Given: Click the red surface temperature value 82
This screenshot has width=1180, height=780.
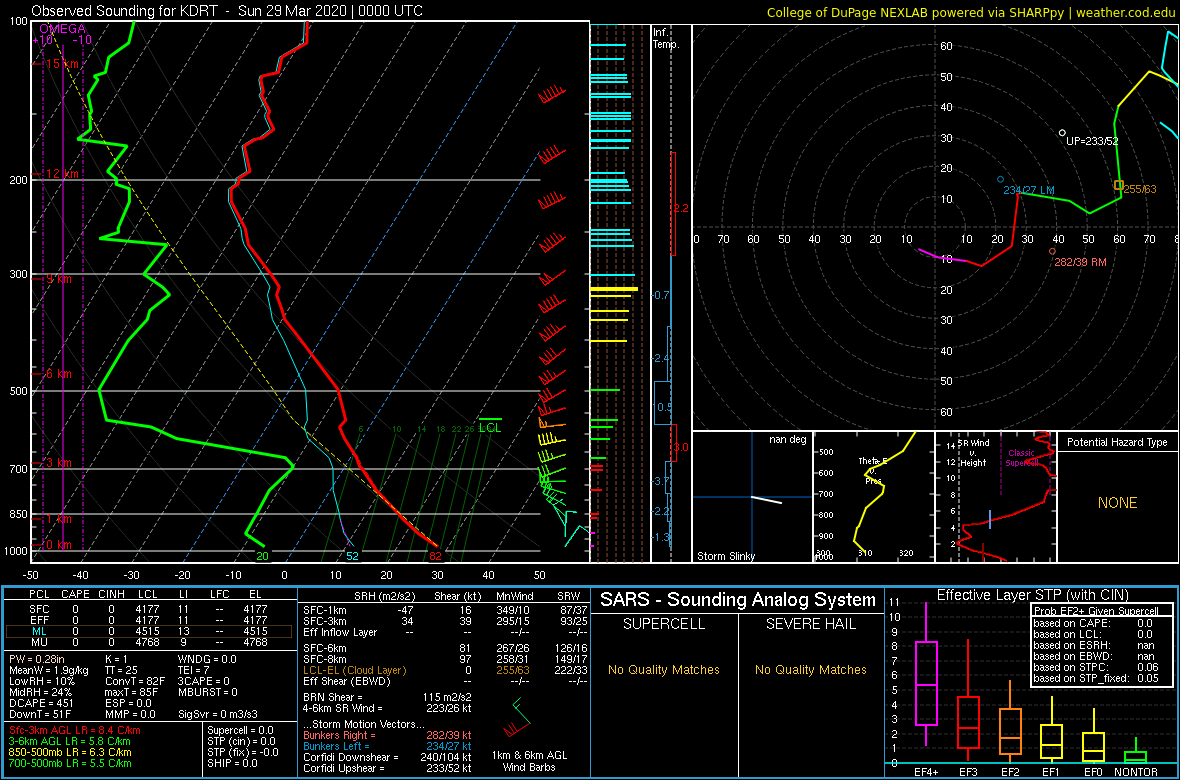Looking at the screenshot, I should [x=435, y=556].
